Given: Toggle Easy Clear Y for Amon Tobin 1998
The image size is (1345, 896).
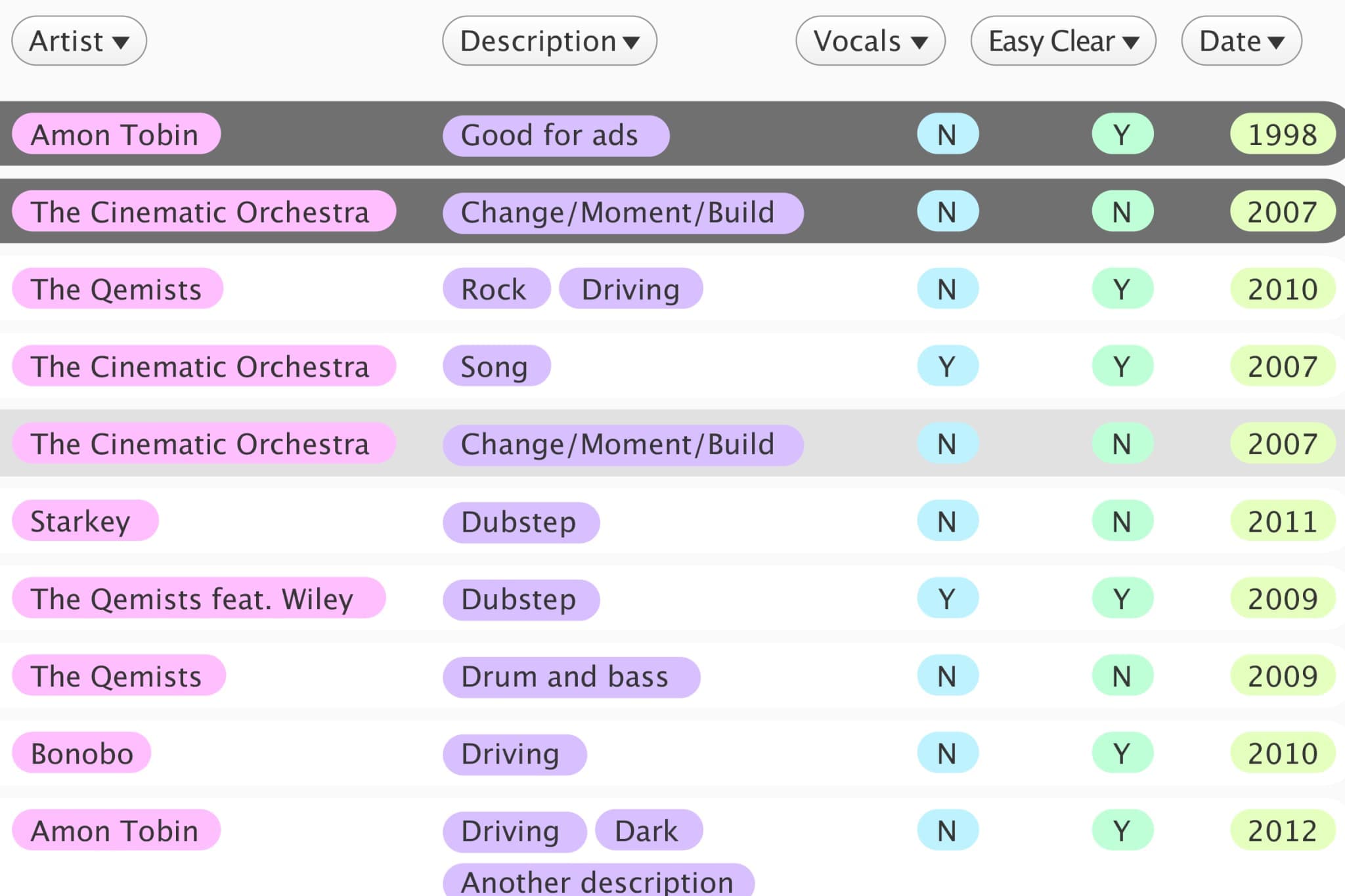Looking at the screenshot, I should point(1122,135).
